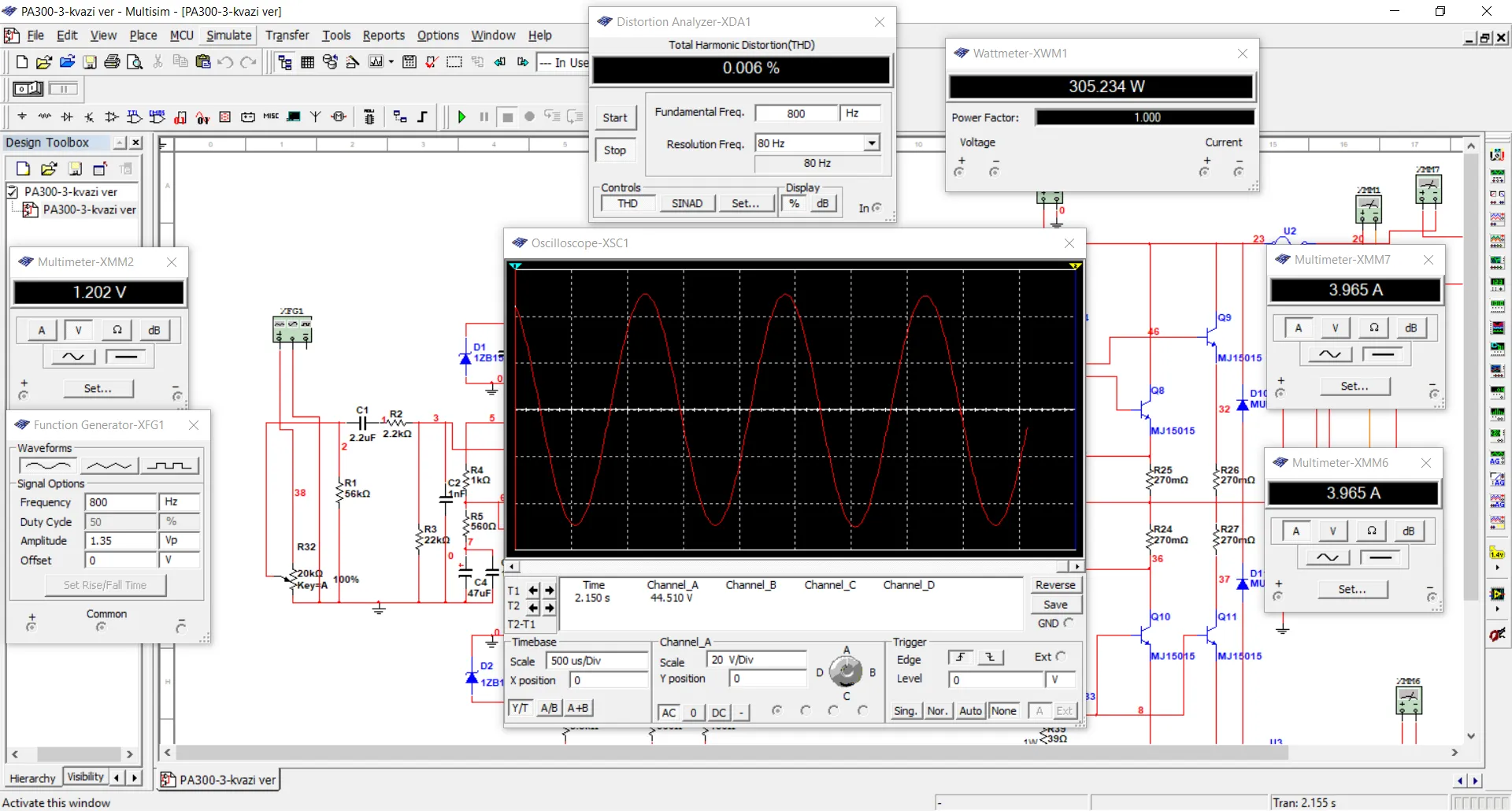Open the Grapher icon in toolbar
1512x811 pixels.
point(376,61)
